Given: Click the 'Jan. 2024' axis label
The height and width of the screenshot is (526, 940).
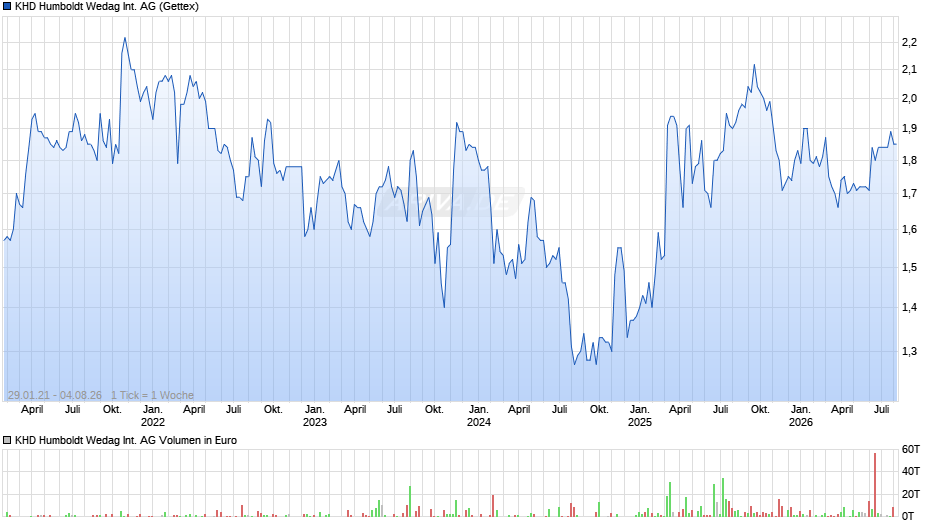Looking at the screenshot, I should pos(478,416).
